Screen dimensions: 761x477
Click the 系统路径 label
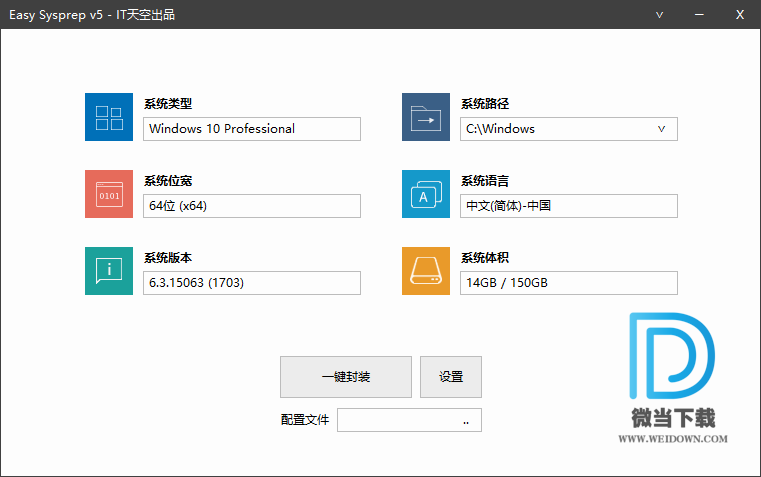tap(485, 104)
